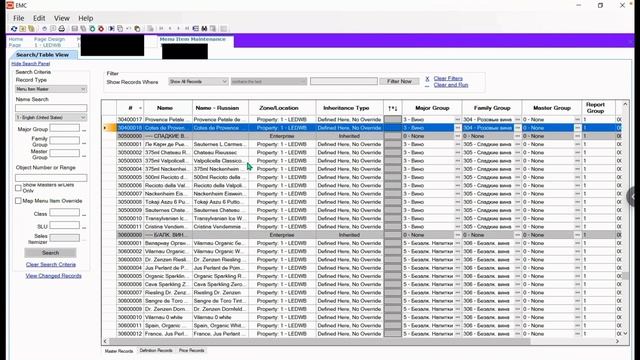Viewport: 640px width, 360px height.
Task: Click the Object Number or Range field
Action: tap(51, 178)
